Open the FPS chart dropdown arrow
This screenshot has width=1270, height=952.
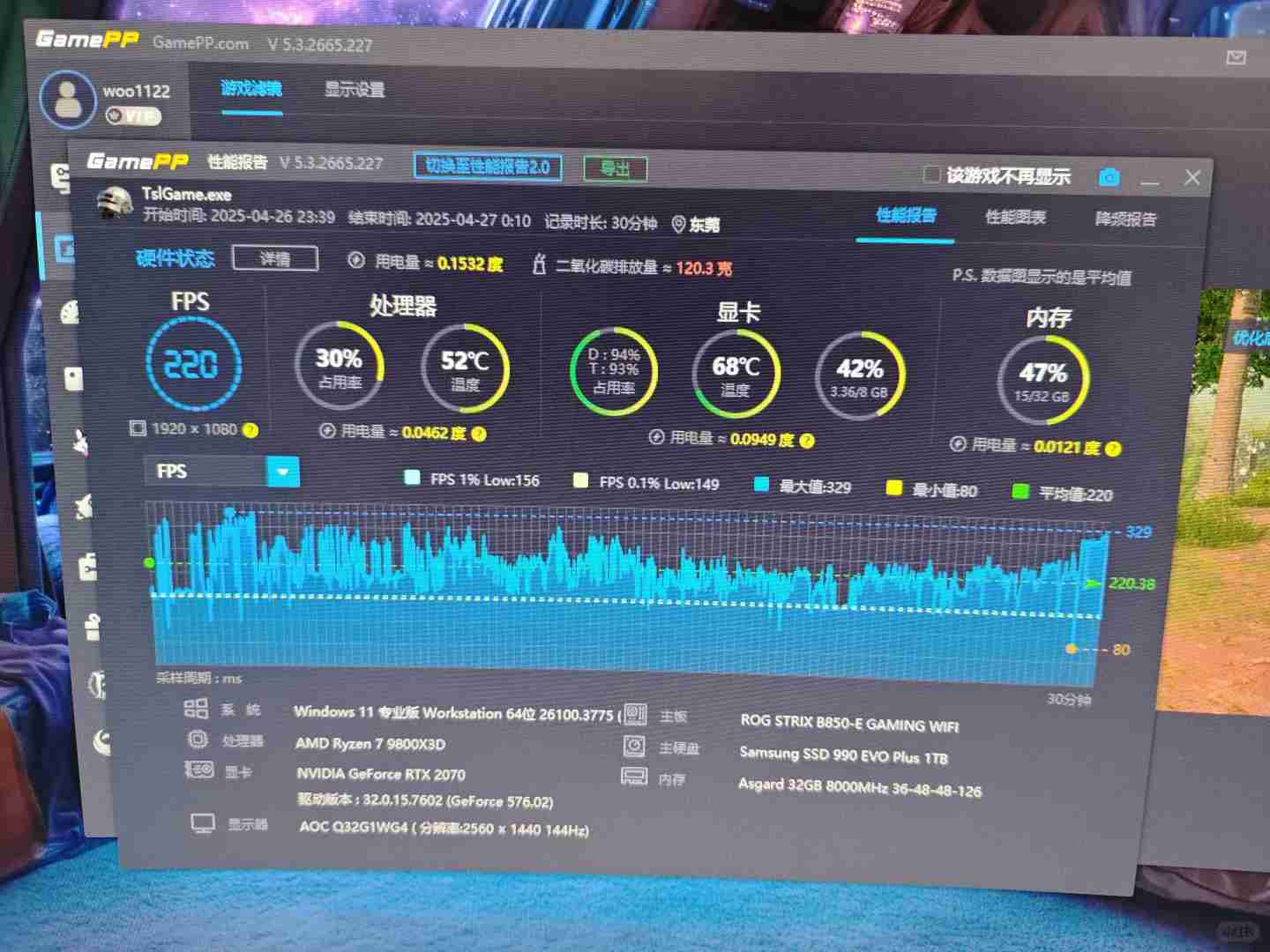tap(282, 472)
